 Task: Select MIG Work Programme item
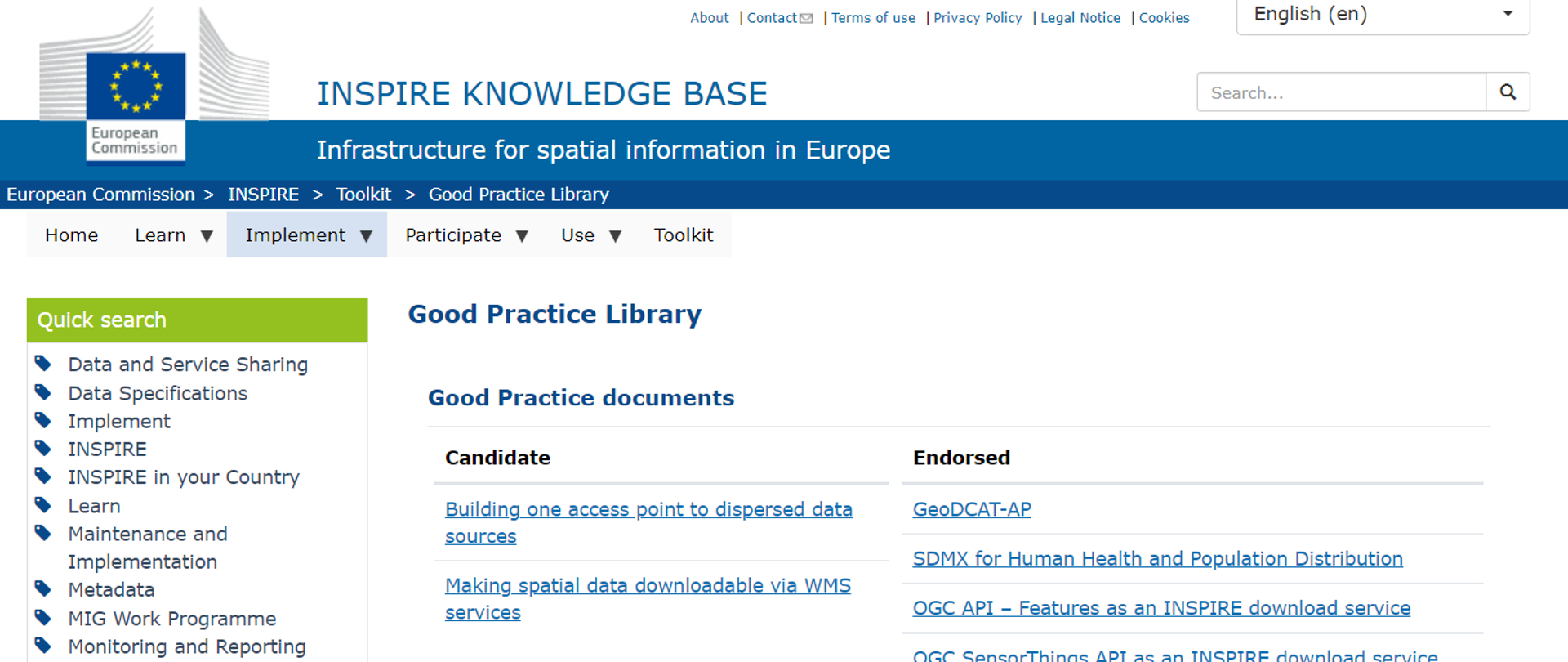(x=171, y=619)
